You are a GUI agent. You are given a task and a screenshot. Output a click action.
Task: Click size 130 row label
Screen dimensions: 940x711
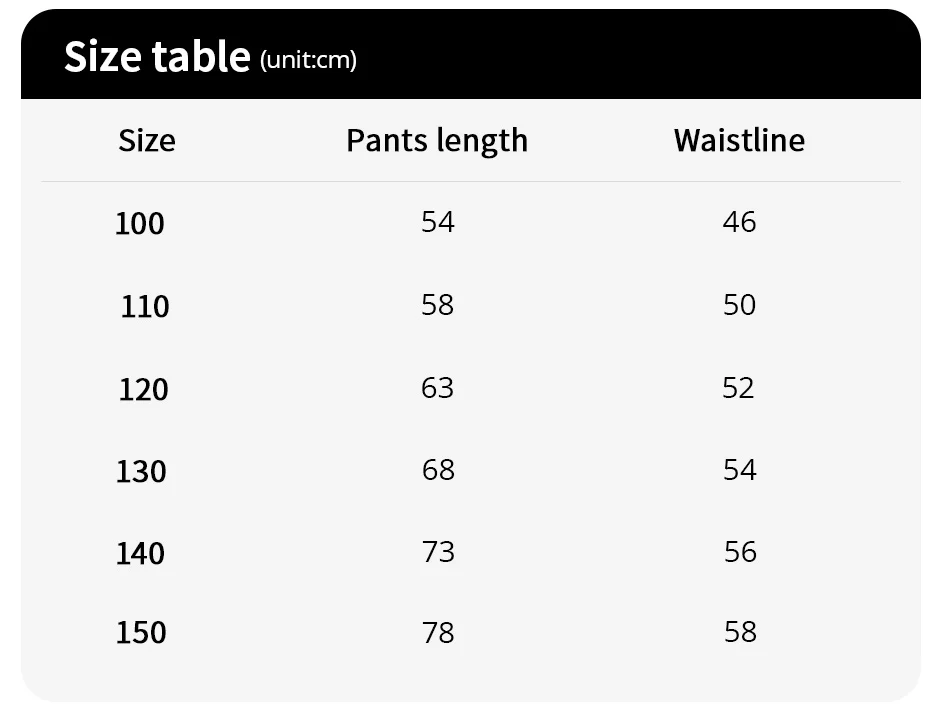(141, 471)
